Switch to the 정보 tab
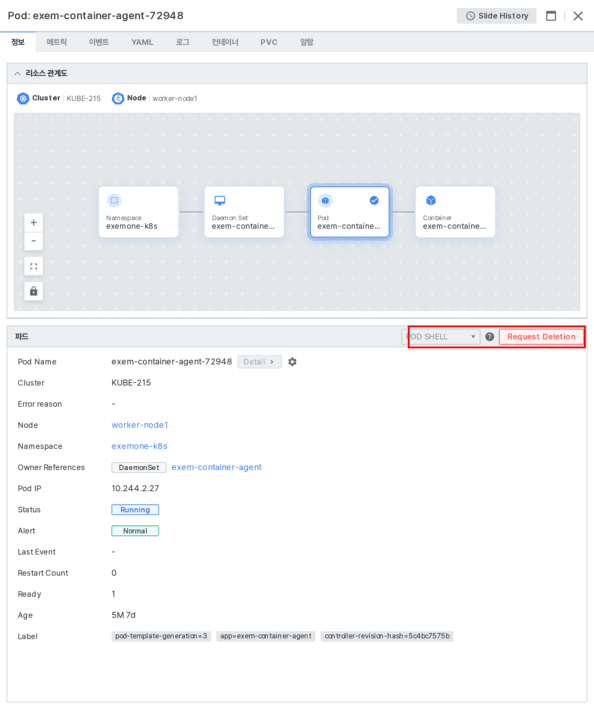Screen dimensions: 594x713 pos(18,42)
